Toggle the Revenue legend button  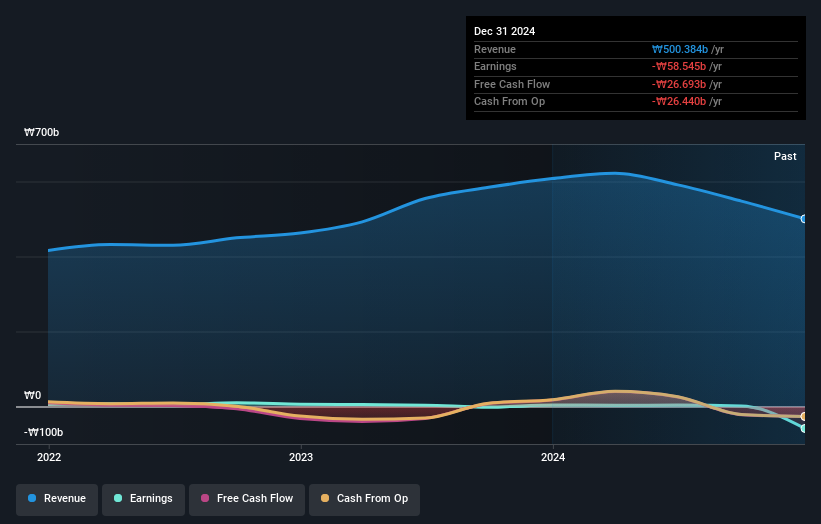[x=57, y=499]
